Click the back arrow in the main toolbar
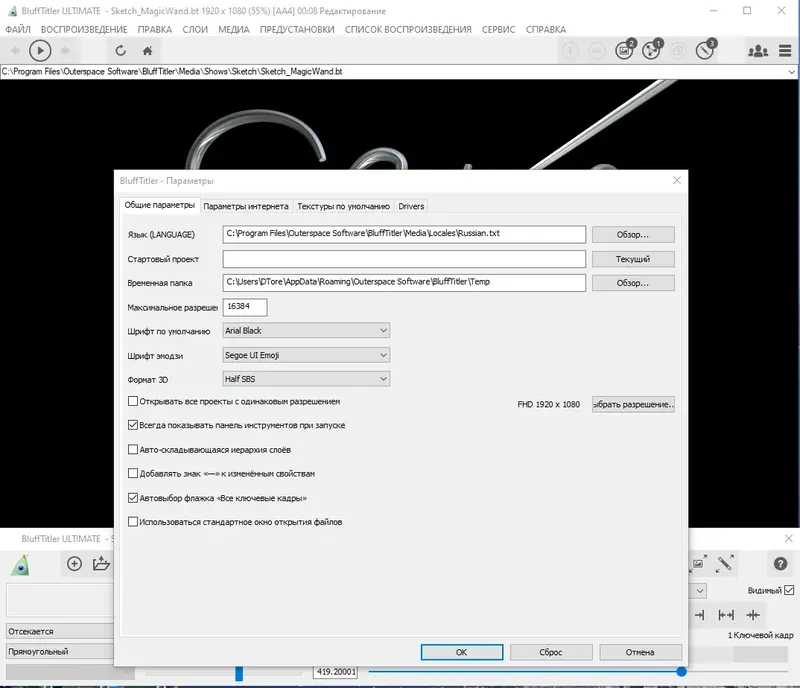 [15, 51]
